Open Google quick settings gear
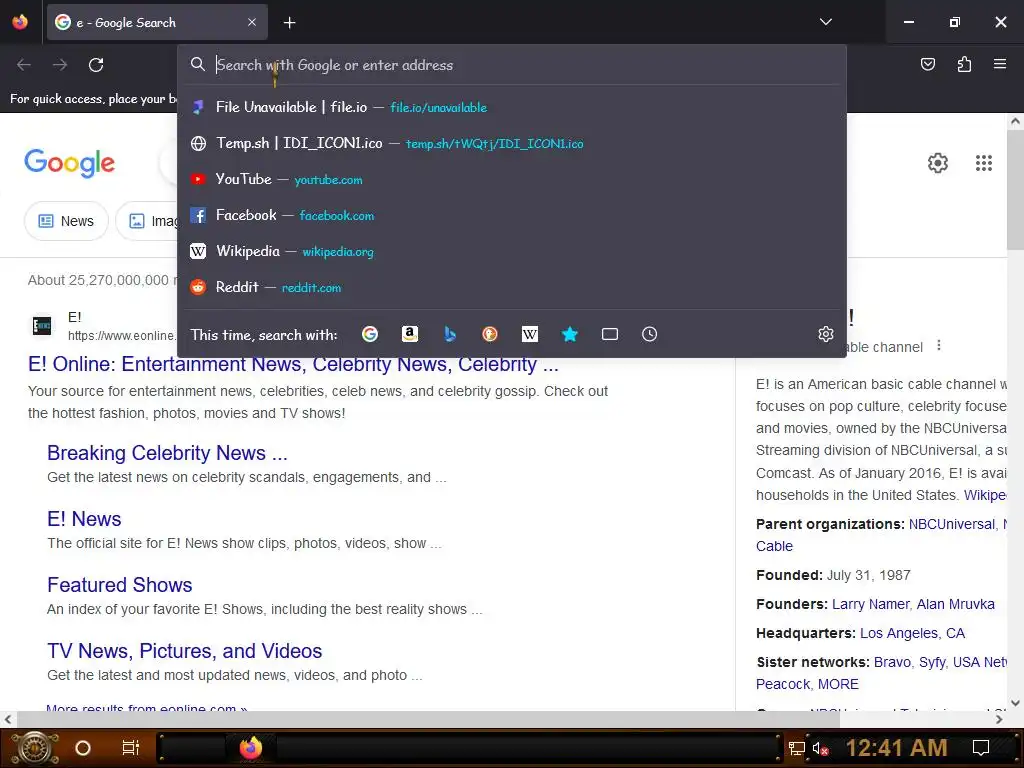 click(938, 163)
